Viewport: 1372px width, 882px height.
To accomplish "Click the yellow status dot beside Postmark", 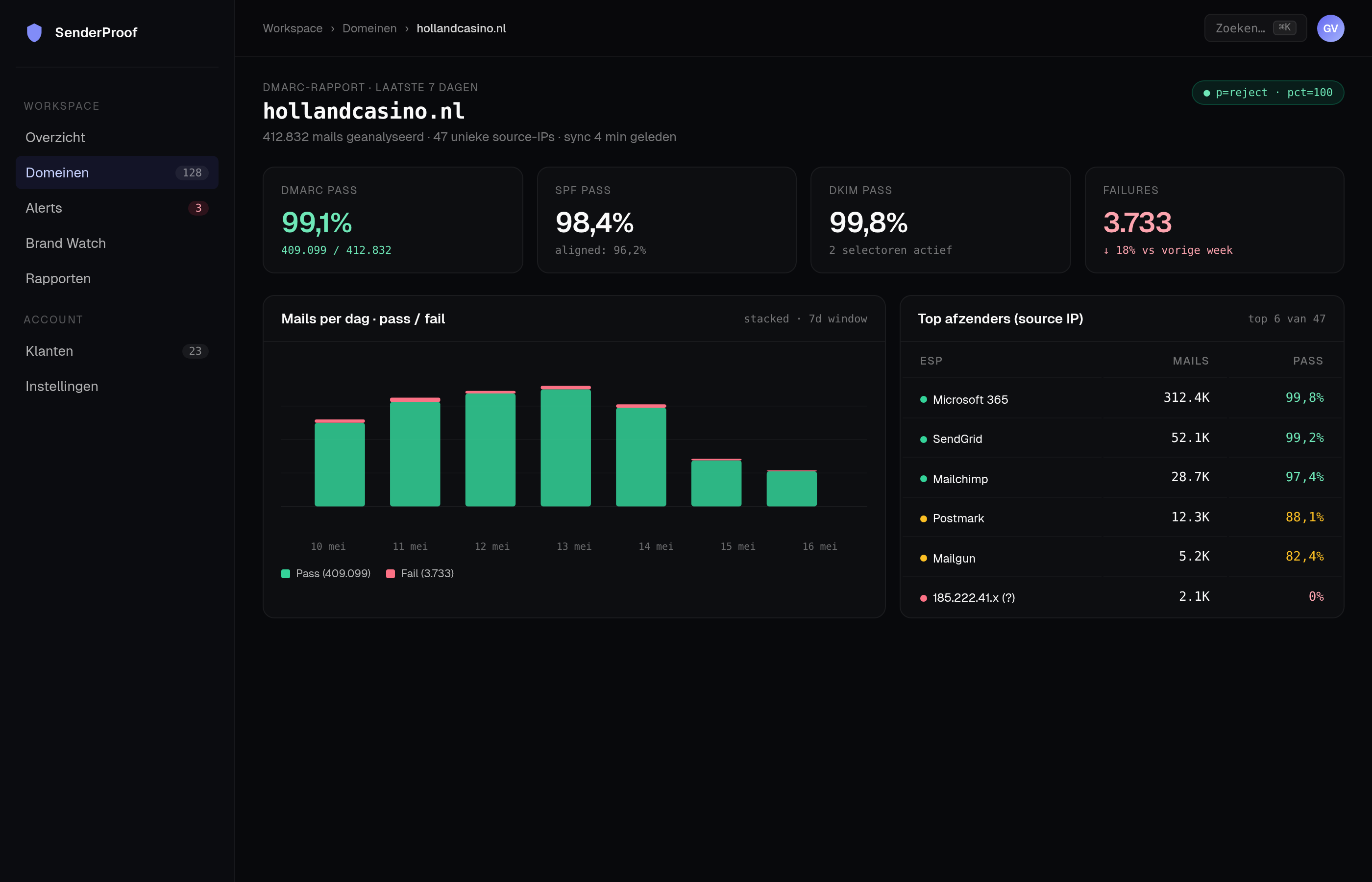I will tap(923, 519).
